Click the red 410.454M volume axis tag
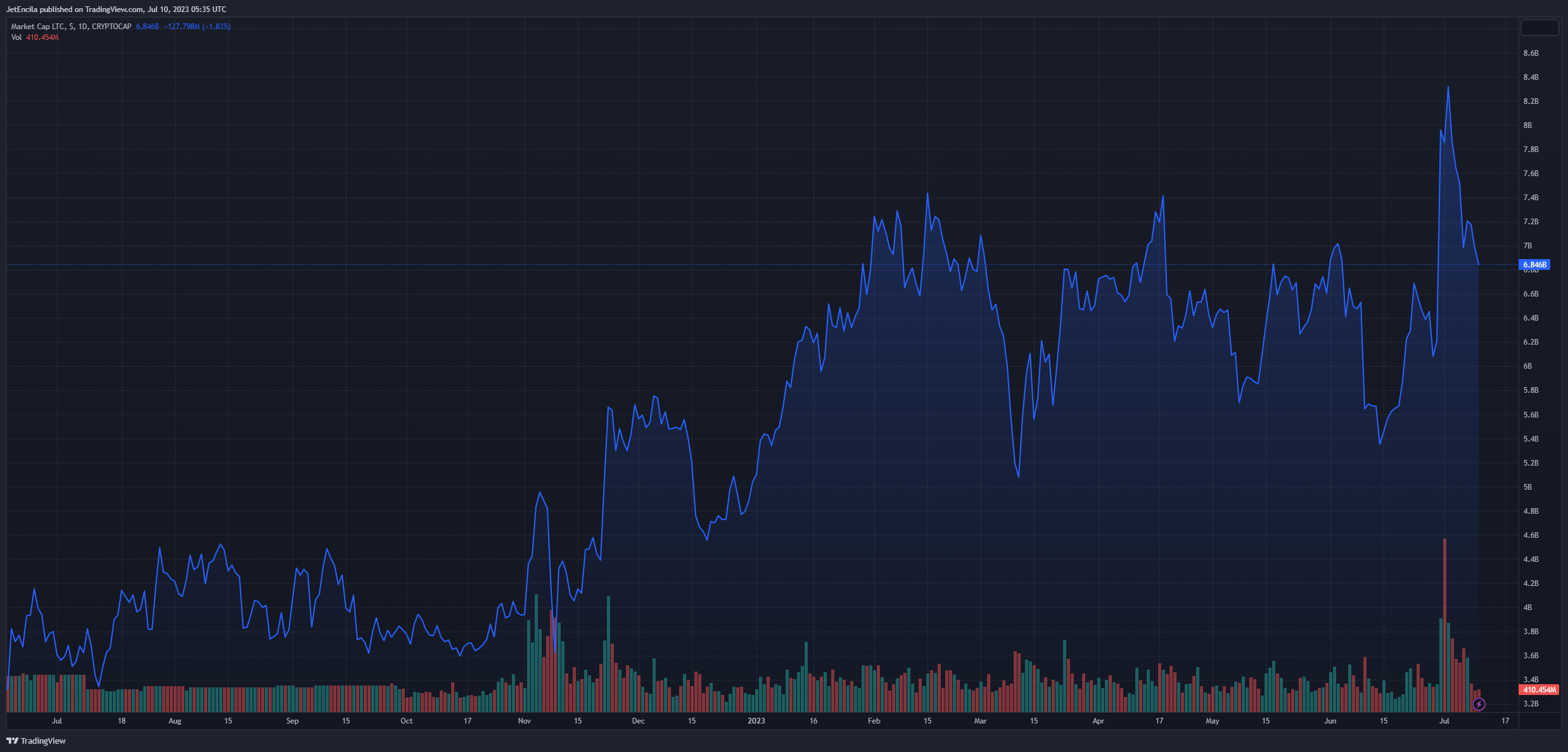This screenshot has height=752, width=1568. [x=1539, y=689]
